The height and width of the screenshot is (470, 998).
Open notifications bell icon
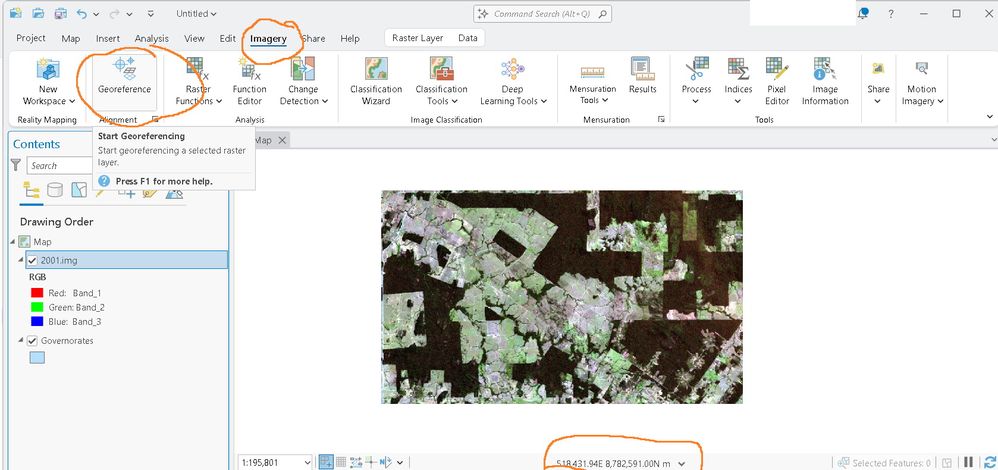pos(863,13)
